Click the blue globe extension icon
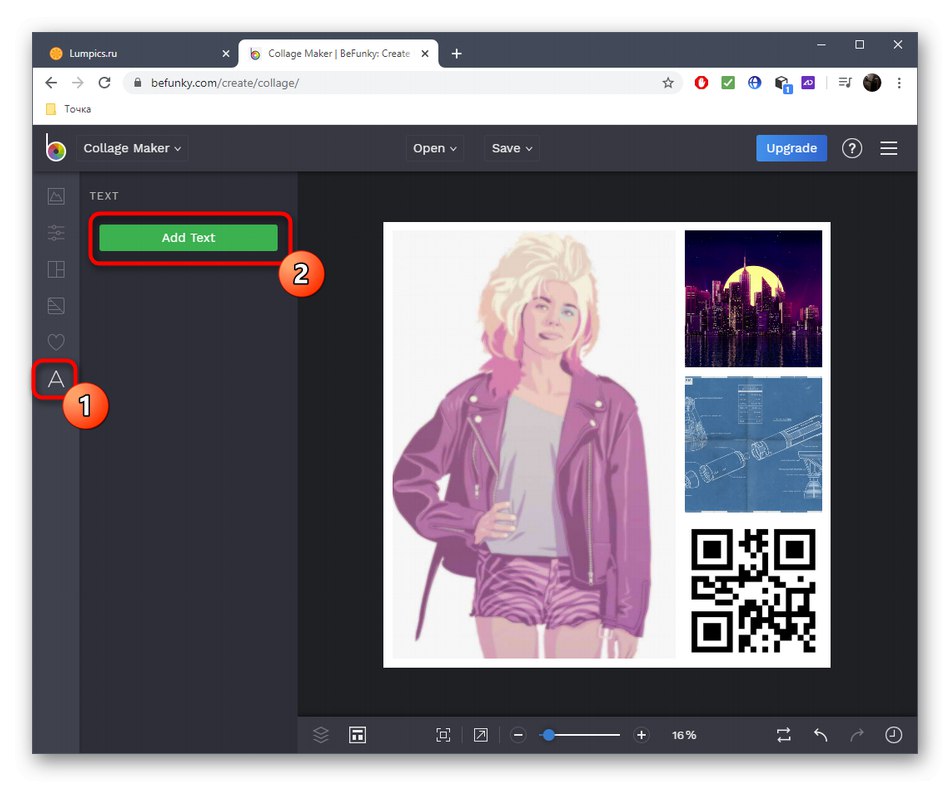Image resolution: width=950 pixels, height=786 pixels. pyautogui.click(x=754, y=82)
